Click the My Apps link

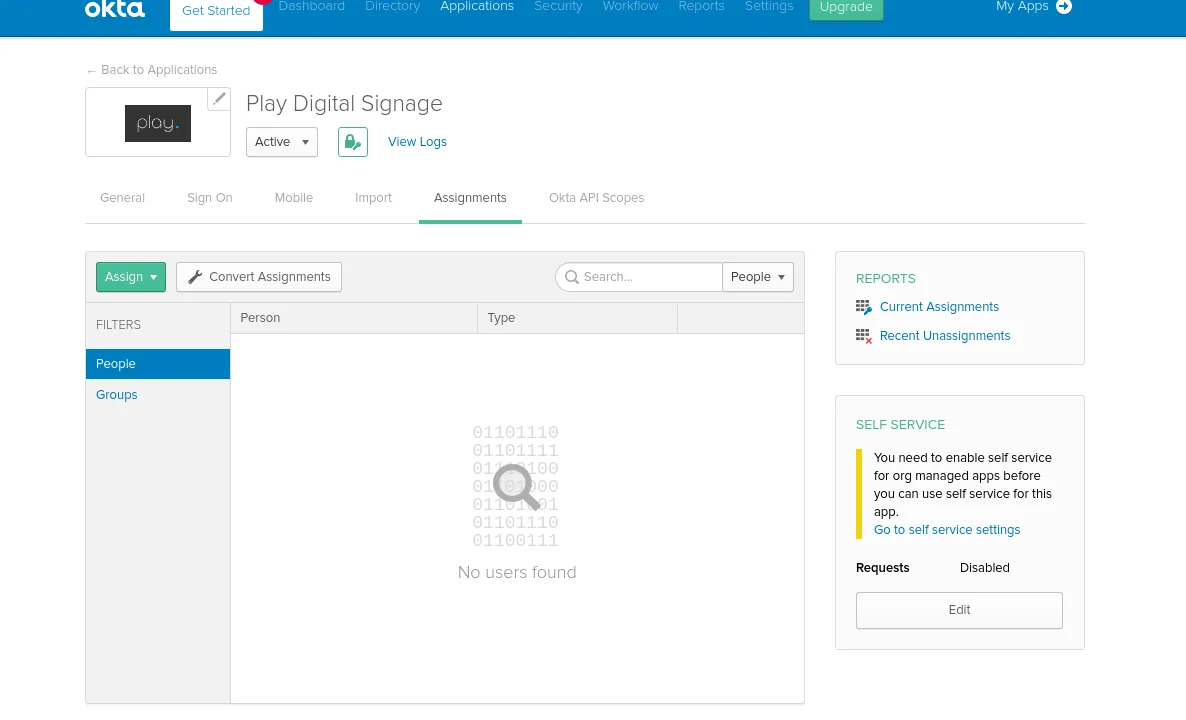pyautogui.click(x=1022, y=6)
